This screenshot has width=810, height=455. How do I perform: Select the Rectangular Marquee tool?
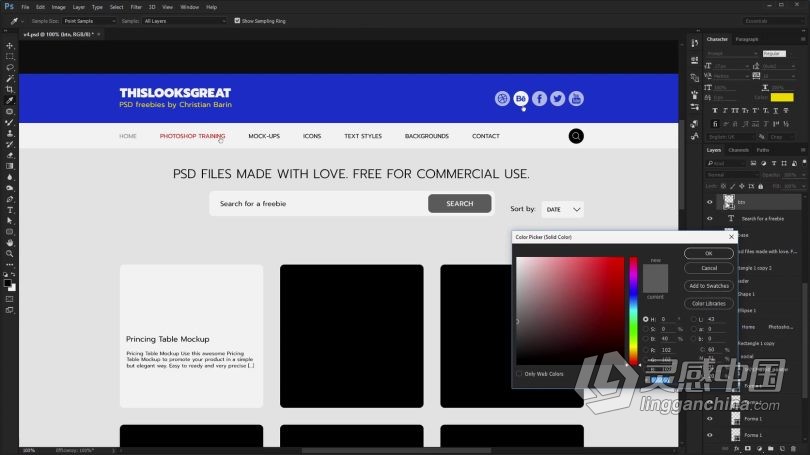coord(9,56)
